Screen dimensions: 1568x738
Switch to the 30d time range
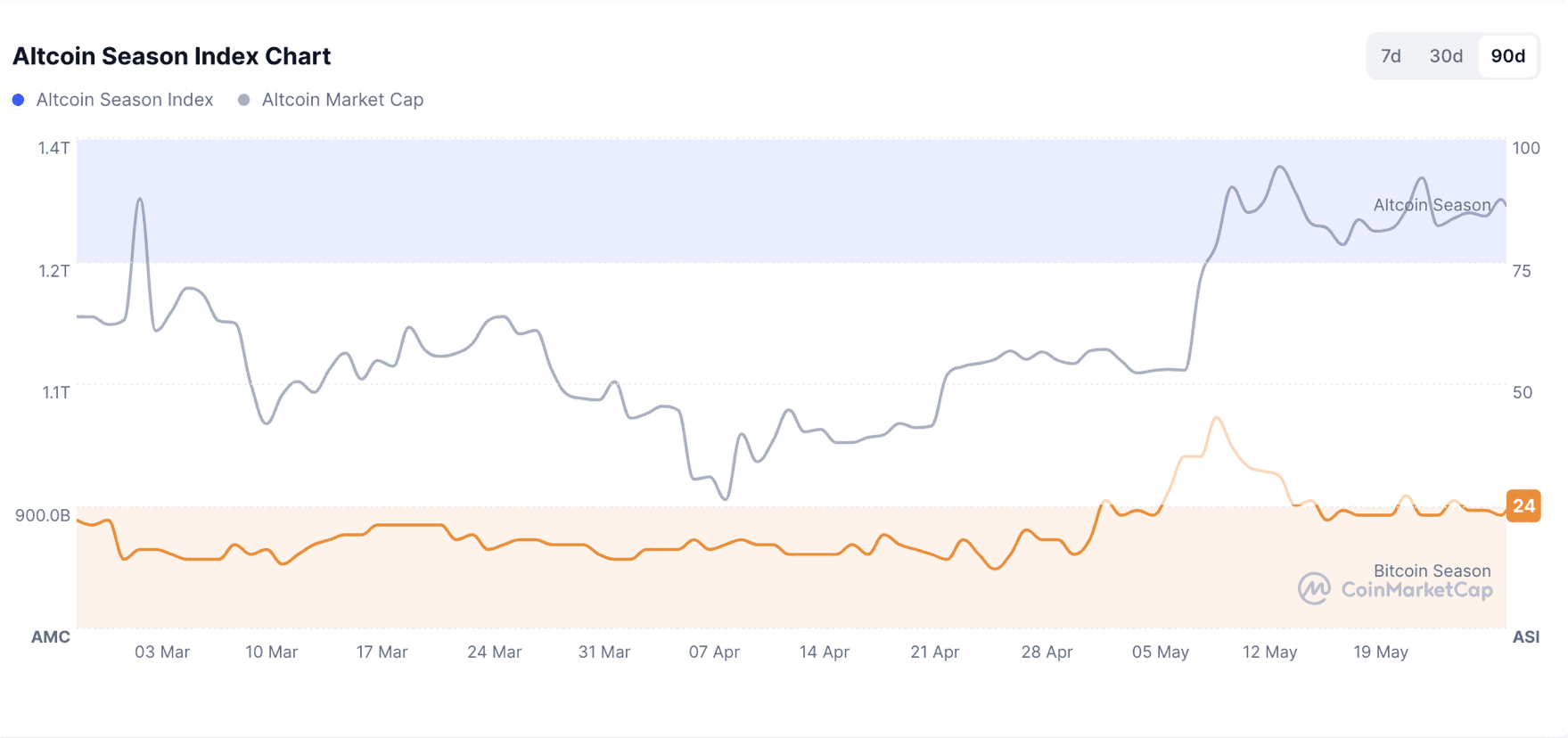(1446, 56)
